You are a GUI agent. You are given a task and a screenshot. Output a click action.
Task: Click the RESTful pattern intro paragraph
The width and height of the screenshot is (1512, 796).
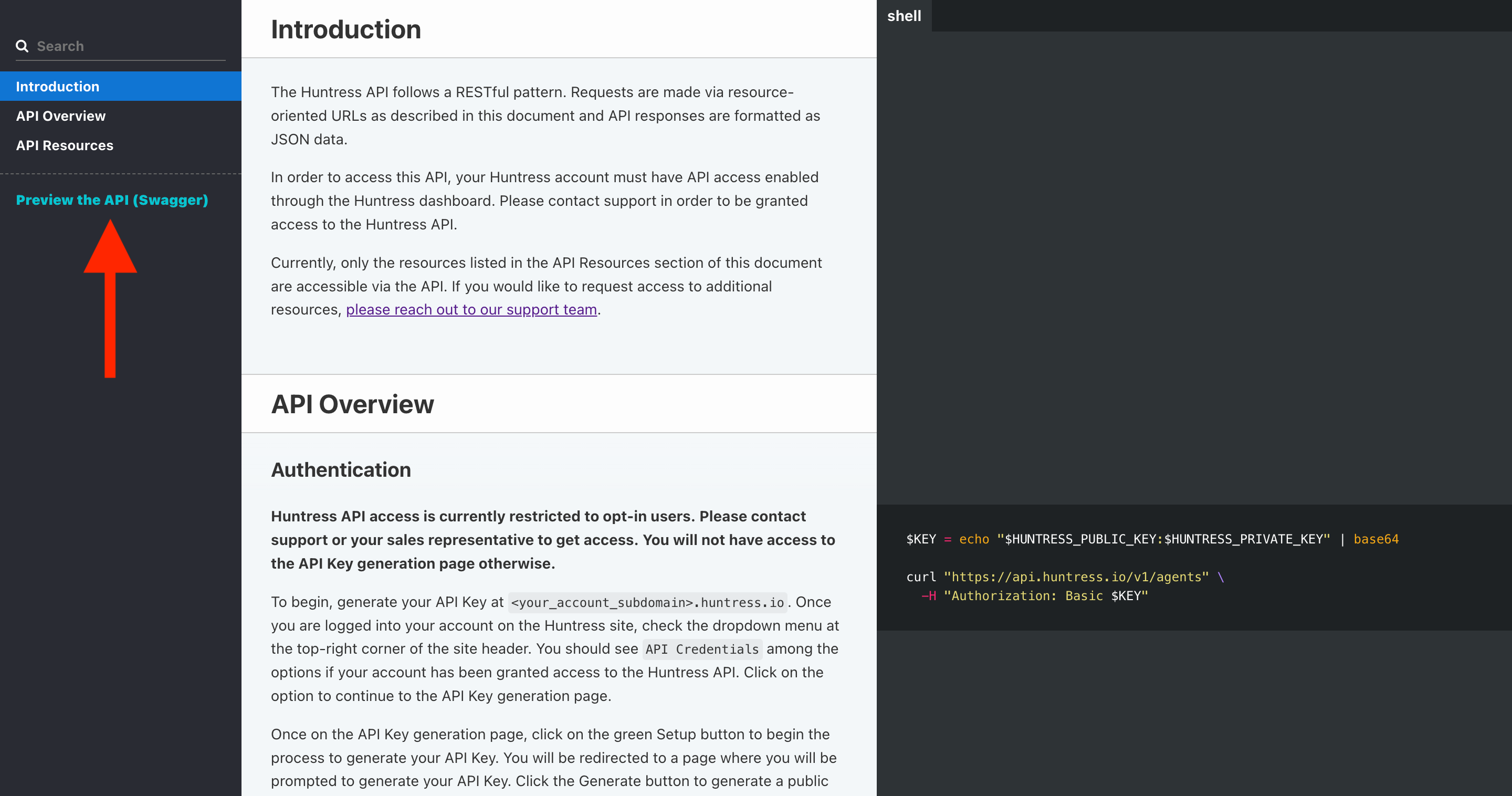(545, 116)
